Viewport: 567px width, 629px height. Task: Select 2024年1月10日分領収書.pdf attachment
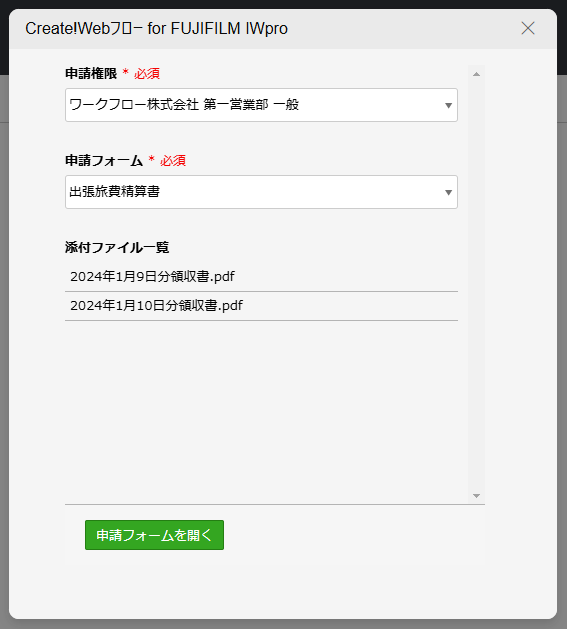(x=261, y=306)
